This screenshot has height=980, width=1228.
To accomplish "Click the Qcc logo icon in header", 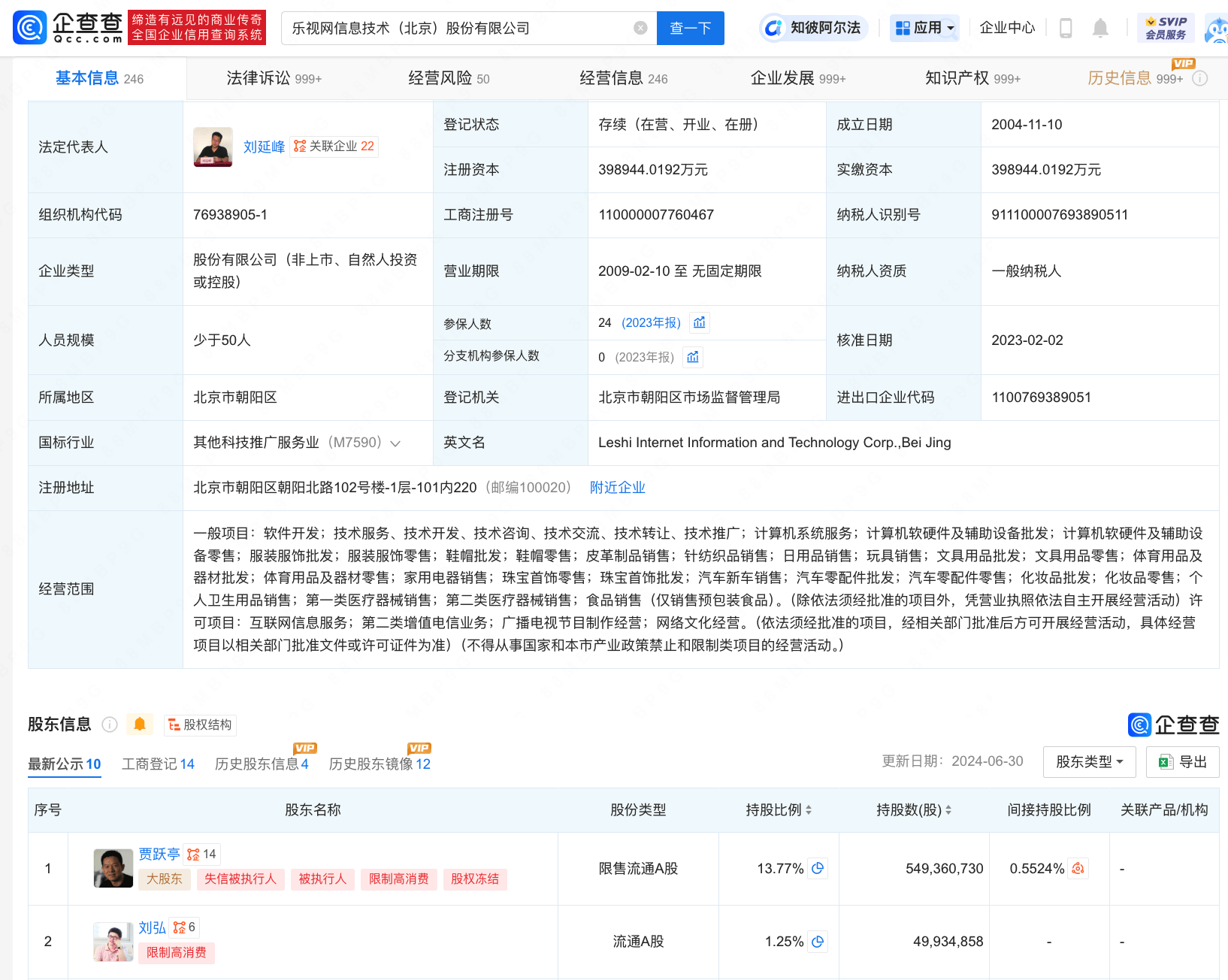I will click(30, 28).
